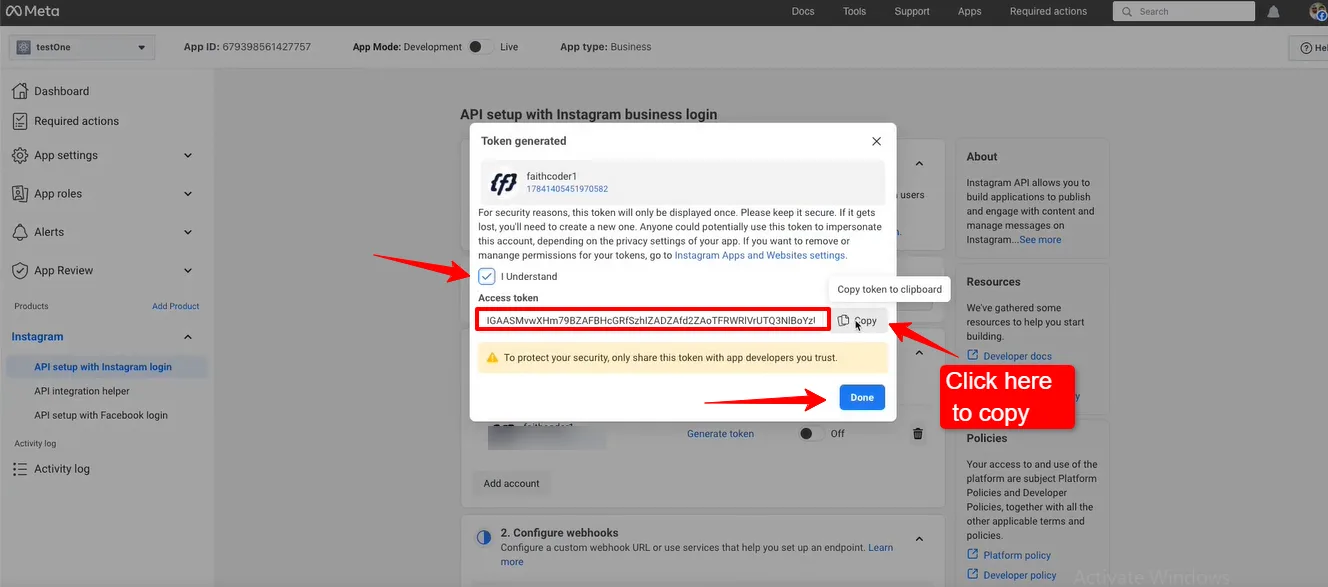Open the notifications bell
1328x587 pixels.
(1273, 12)
